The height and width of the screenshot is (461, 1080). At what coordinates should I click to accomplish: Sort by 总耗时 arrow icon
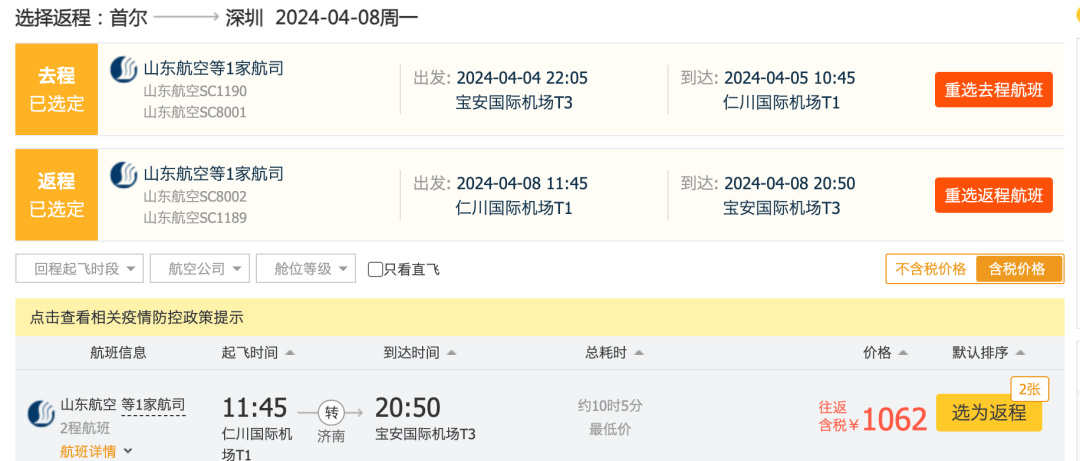tap(639, 353)
